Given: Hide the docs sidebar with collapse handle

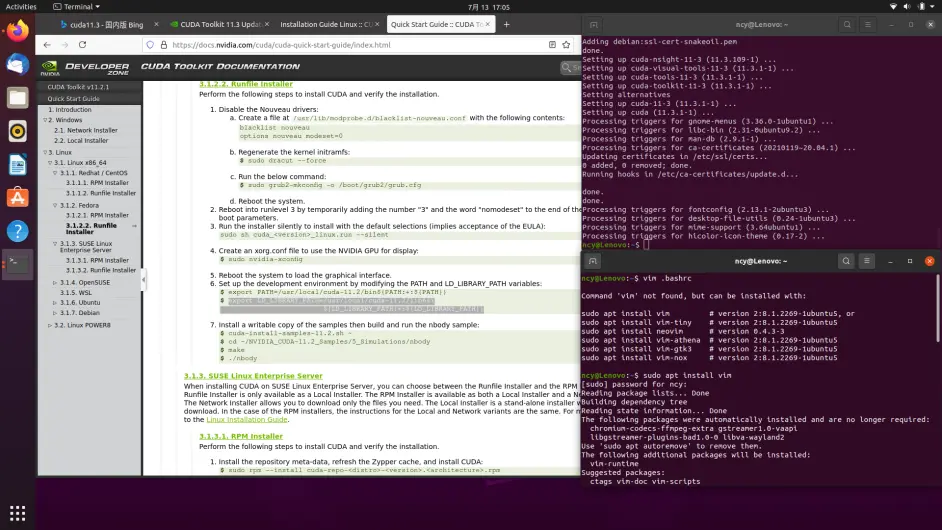Looking at the screenshot, I should pyautogui.click(x=143, y=279).
